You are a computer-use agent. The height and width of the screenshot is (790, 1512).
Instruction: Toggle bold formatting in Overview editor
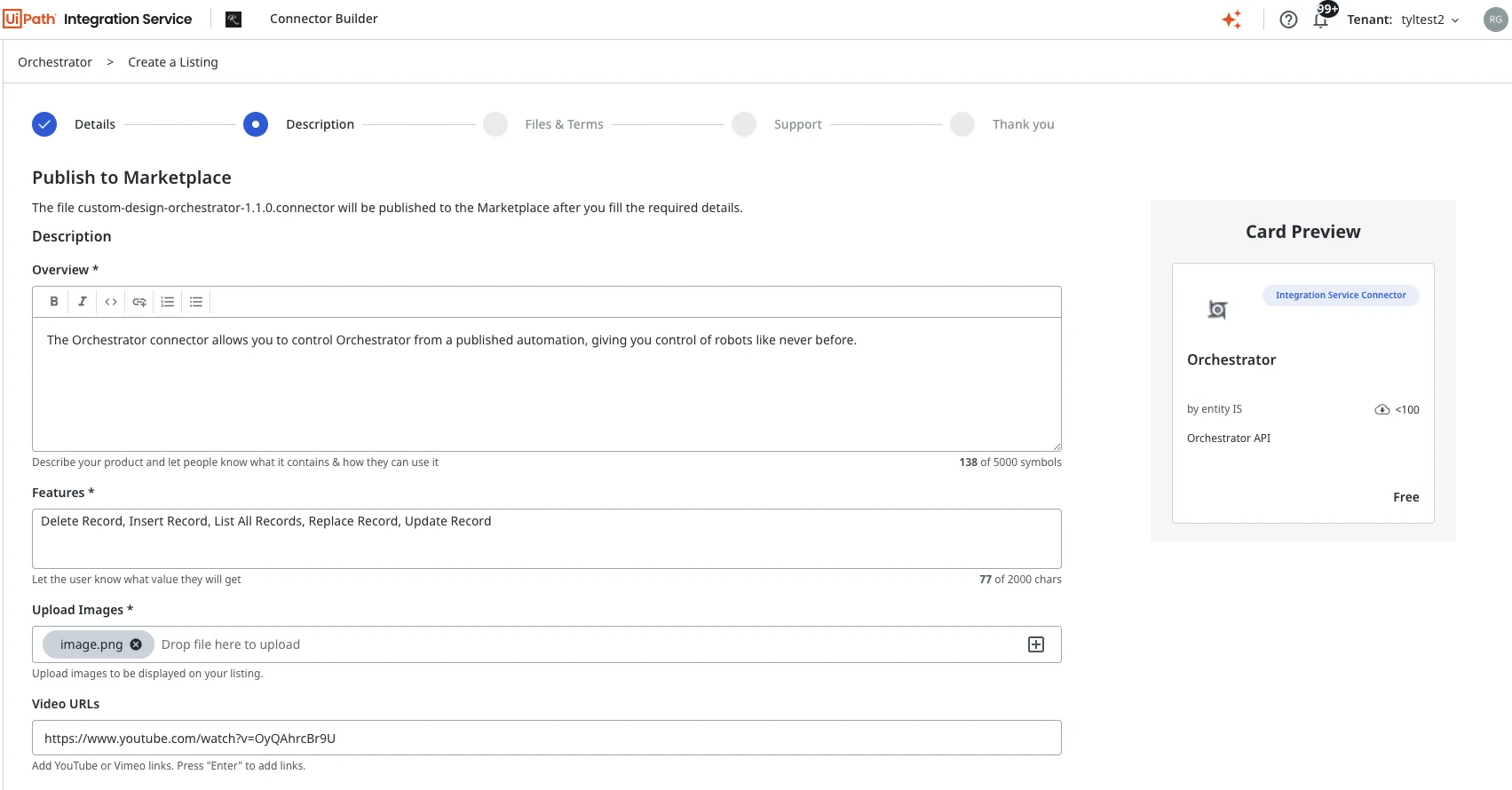pos(54,302)
